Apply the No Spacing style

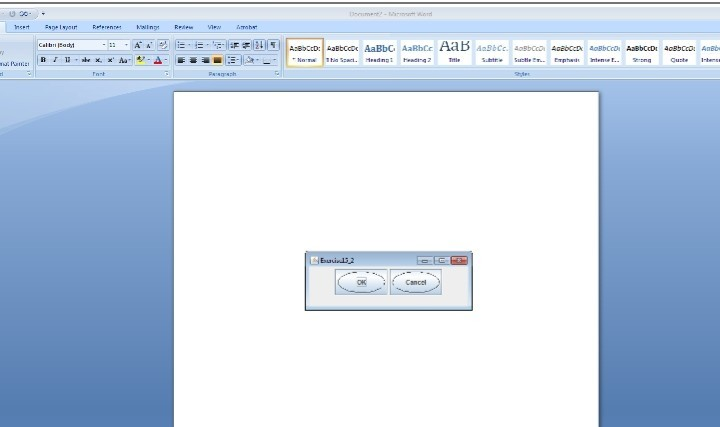click(342, 52)
